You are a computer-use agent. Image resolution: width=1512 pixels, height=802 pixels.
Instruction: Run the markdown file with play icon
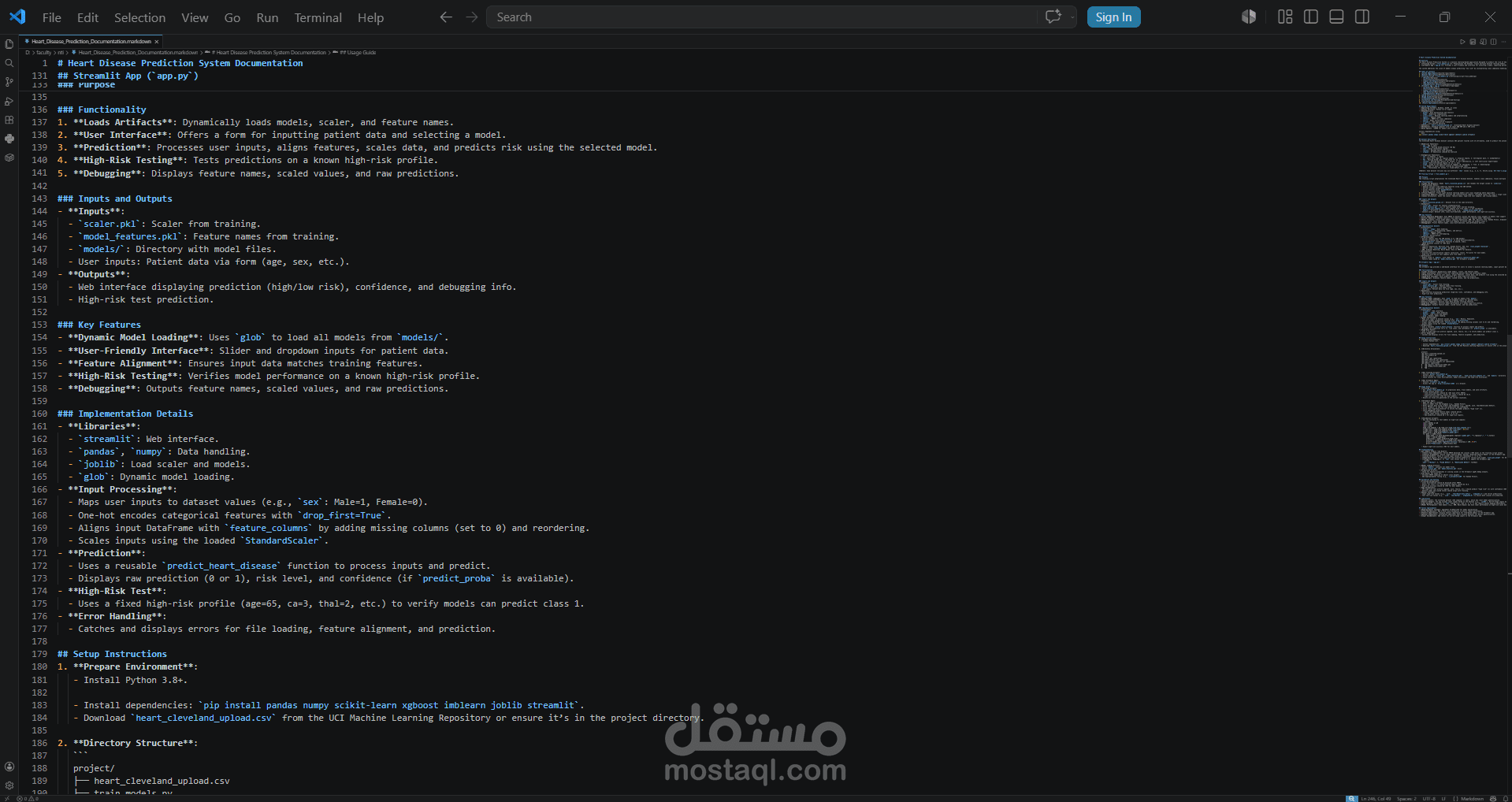point(1462,42)
